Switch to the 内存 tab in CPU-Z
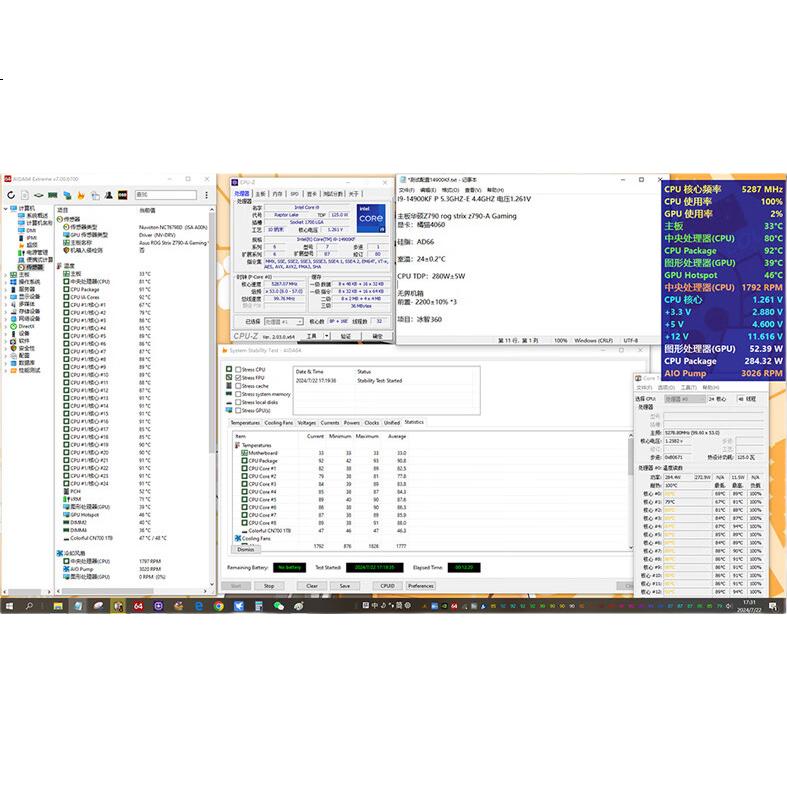The width and height of the screenshot is (787, 787). pyautogui.click(x=277, y=194)
